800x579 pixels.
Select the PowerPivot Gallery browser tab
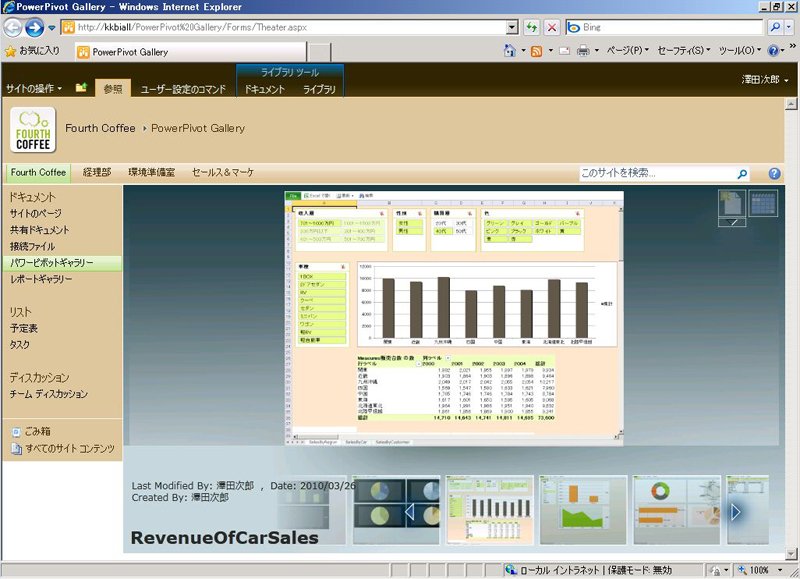(191, 52)
